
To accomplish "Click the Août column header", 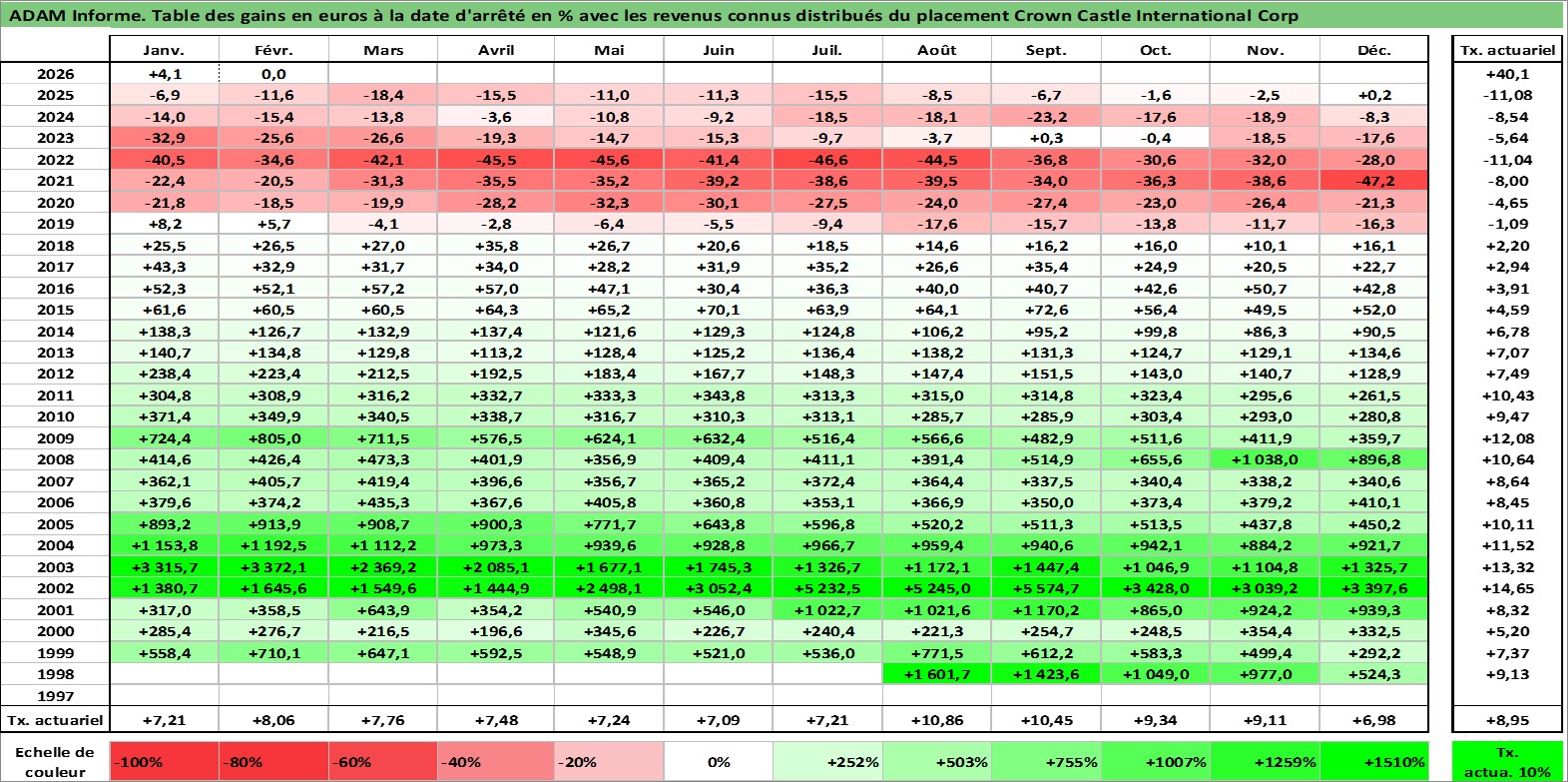I will 937,50.
